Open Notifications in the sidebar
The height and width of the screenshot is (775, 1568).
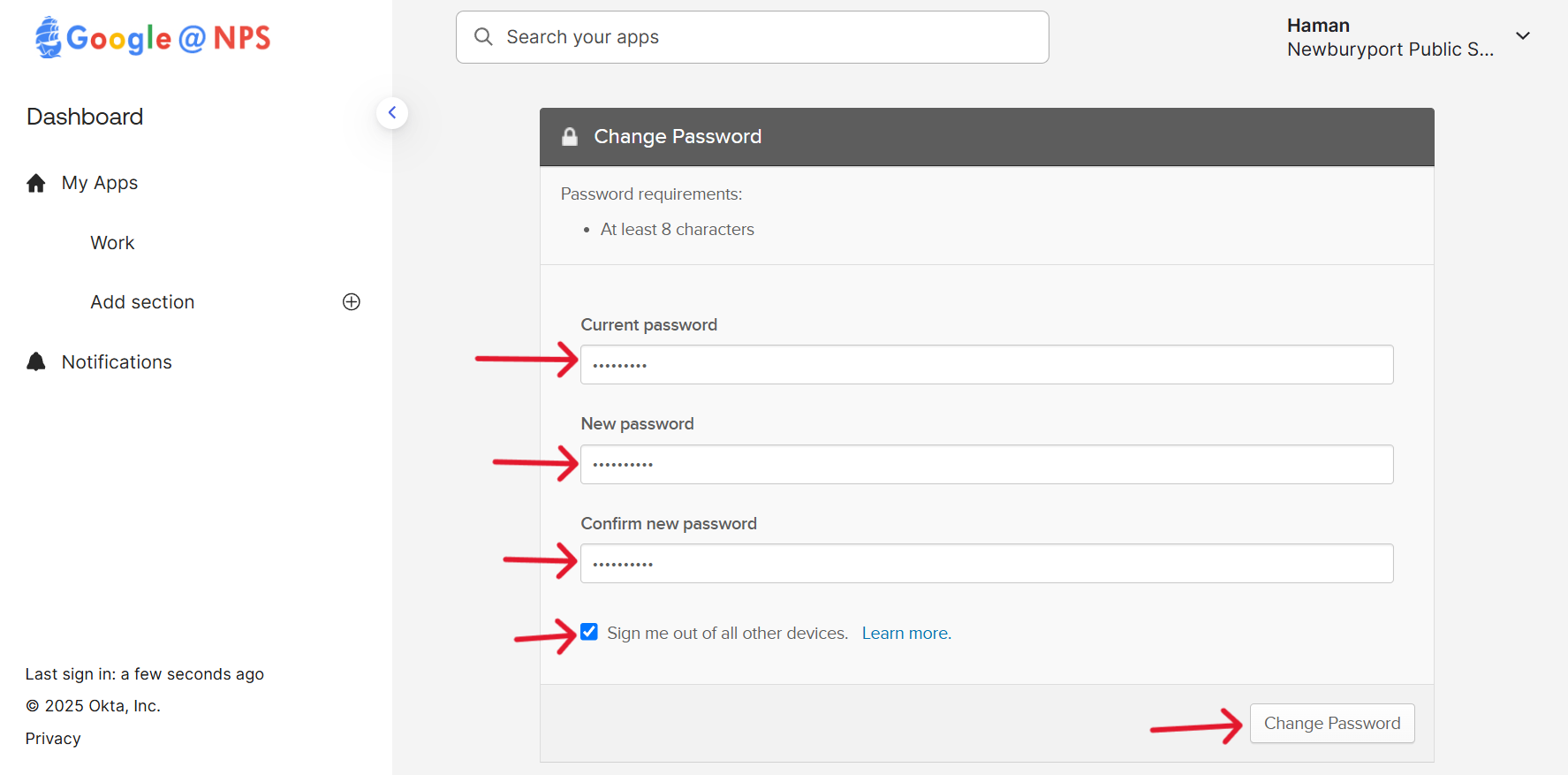117,362
